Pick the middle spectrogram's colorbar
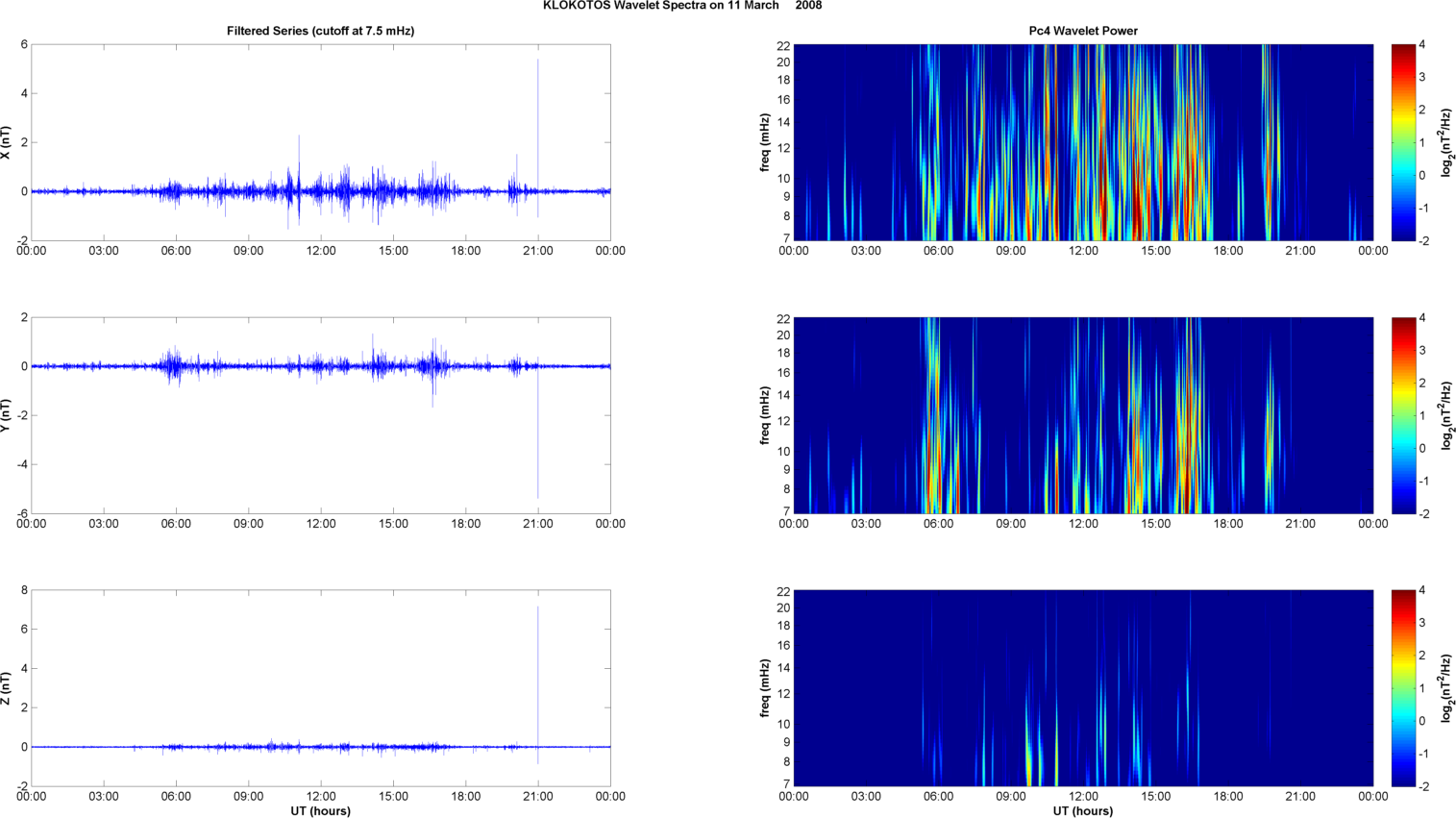Image resolution: width=1456 pixels, height=818 pixels. [x=1403, y=415]
